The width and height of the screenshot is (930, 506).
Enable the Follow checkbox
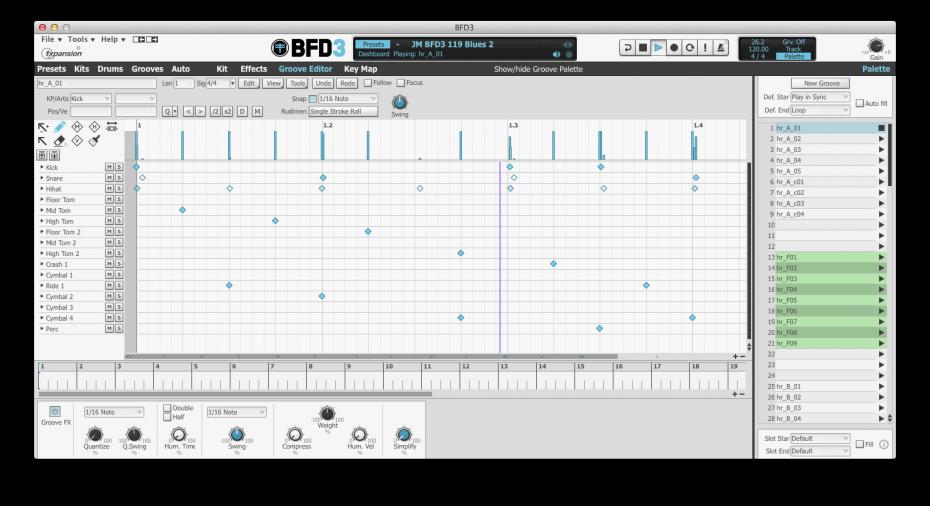(367, 83)
